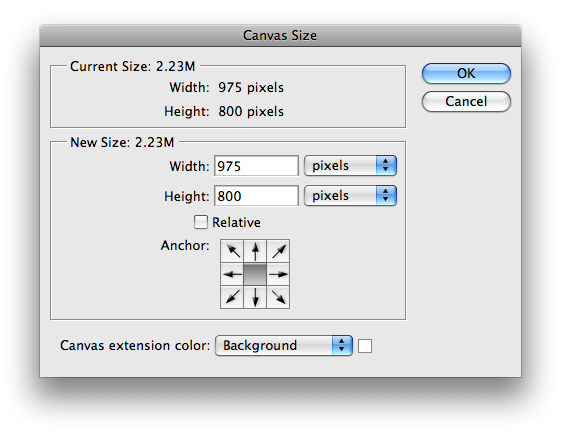Open Canvas extension color Background dropdown
The image size is (561, 432).
284,345
